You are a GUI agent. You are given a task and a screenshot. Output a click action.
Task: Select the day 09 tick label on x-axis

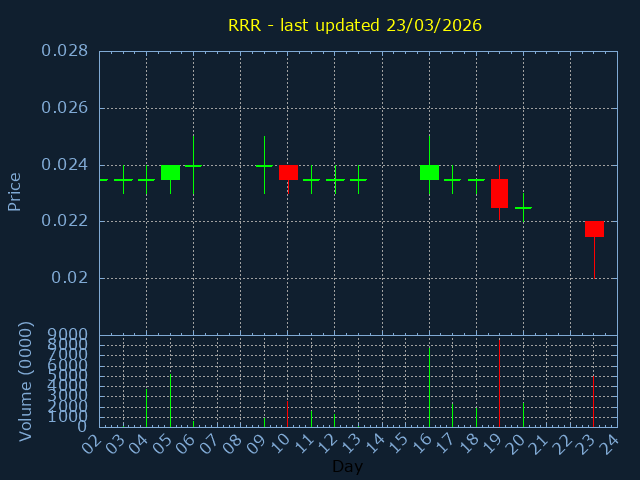(x=260, y=441)
